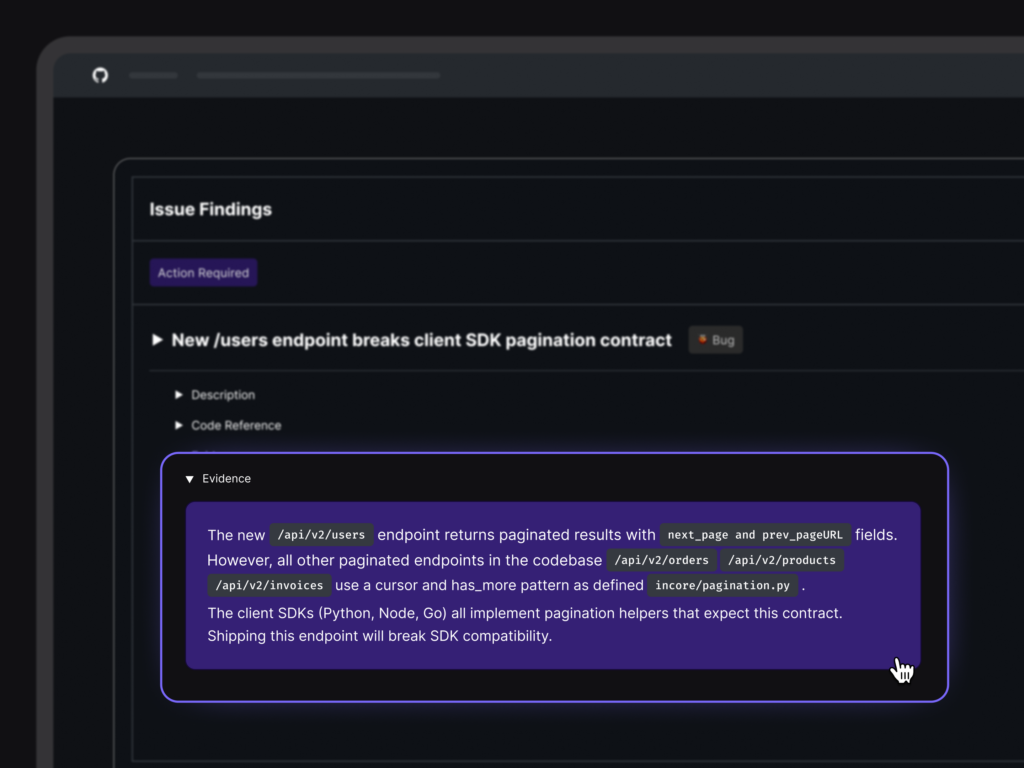Open the /api/v2/products endpoint reference

click(781, 560)
